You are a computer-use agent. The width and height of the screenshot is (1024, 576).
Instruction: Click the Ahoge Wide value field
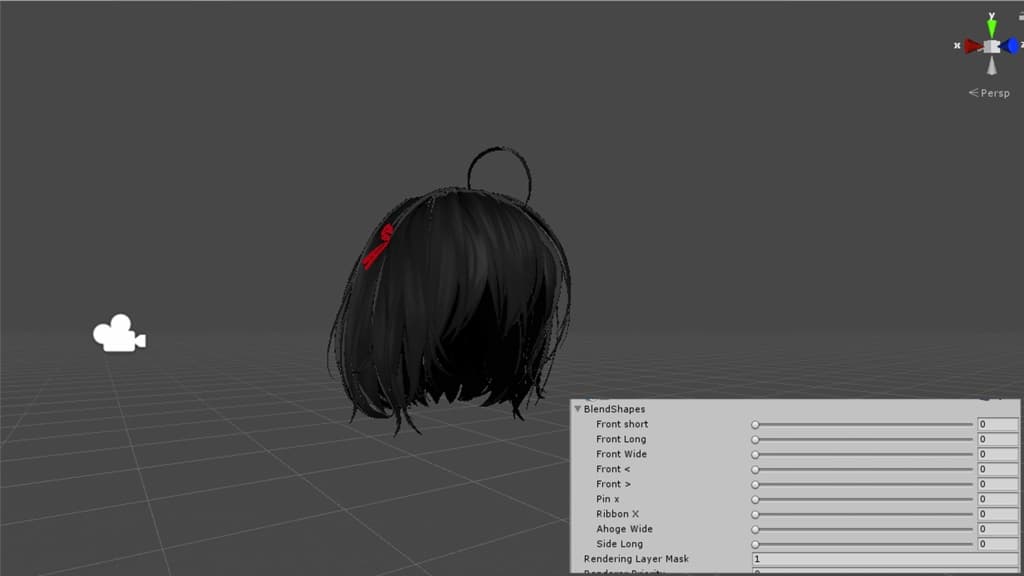click(997, 530)
